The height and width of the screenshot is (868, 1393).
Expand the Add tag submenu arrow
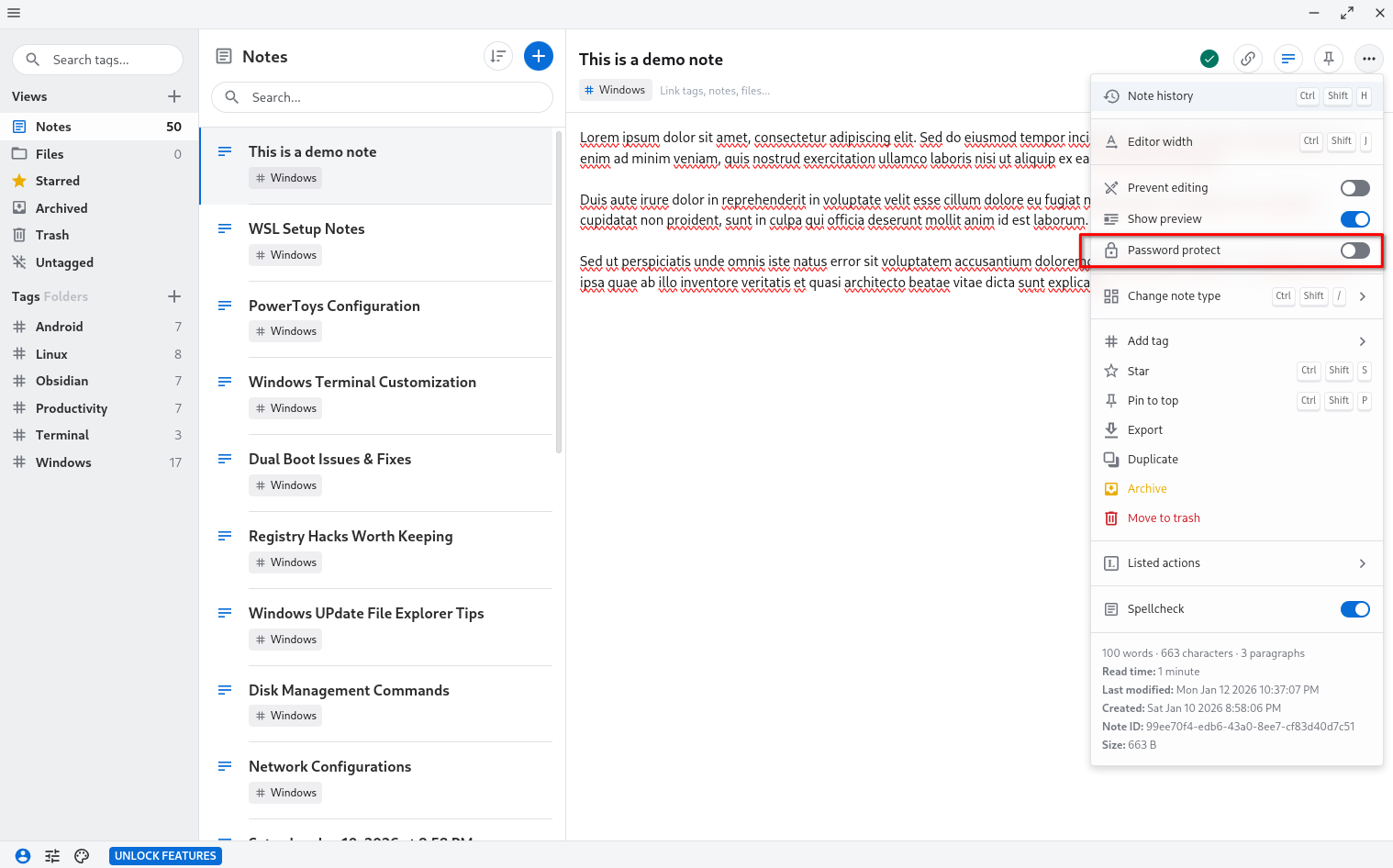click(x=1363, y=341)
